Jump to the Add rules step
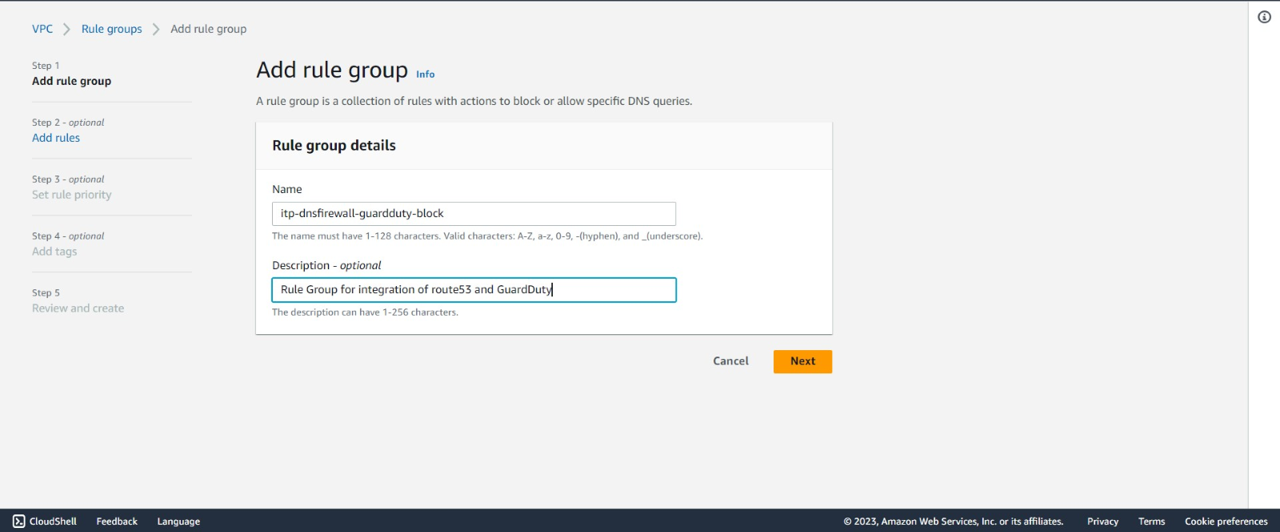The height and width of the screenshot is (532, 1280). click(x=56, y=138)
